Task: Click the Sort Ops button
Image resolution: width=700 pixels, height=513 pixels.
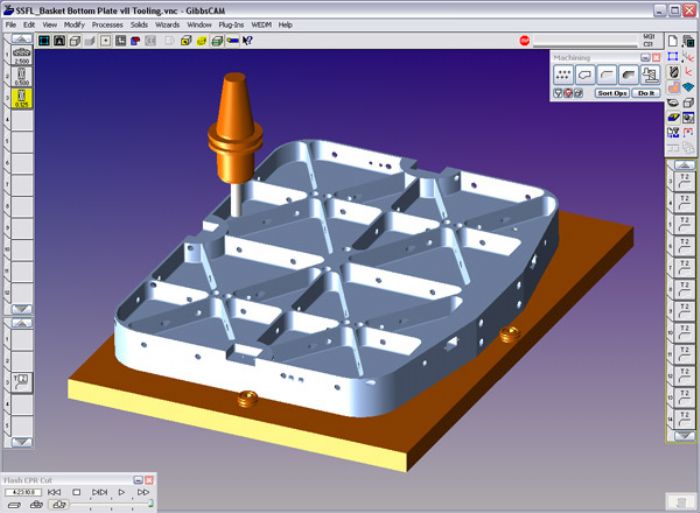Action: [612, 93]
